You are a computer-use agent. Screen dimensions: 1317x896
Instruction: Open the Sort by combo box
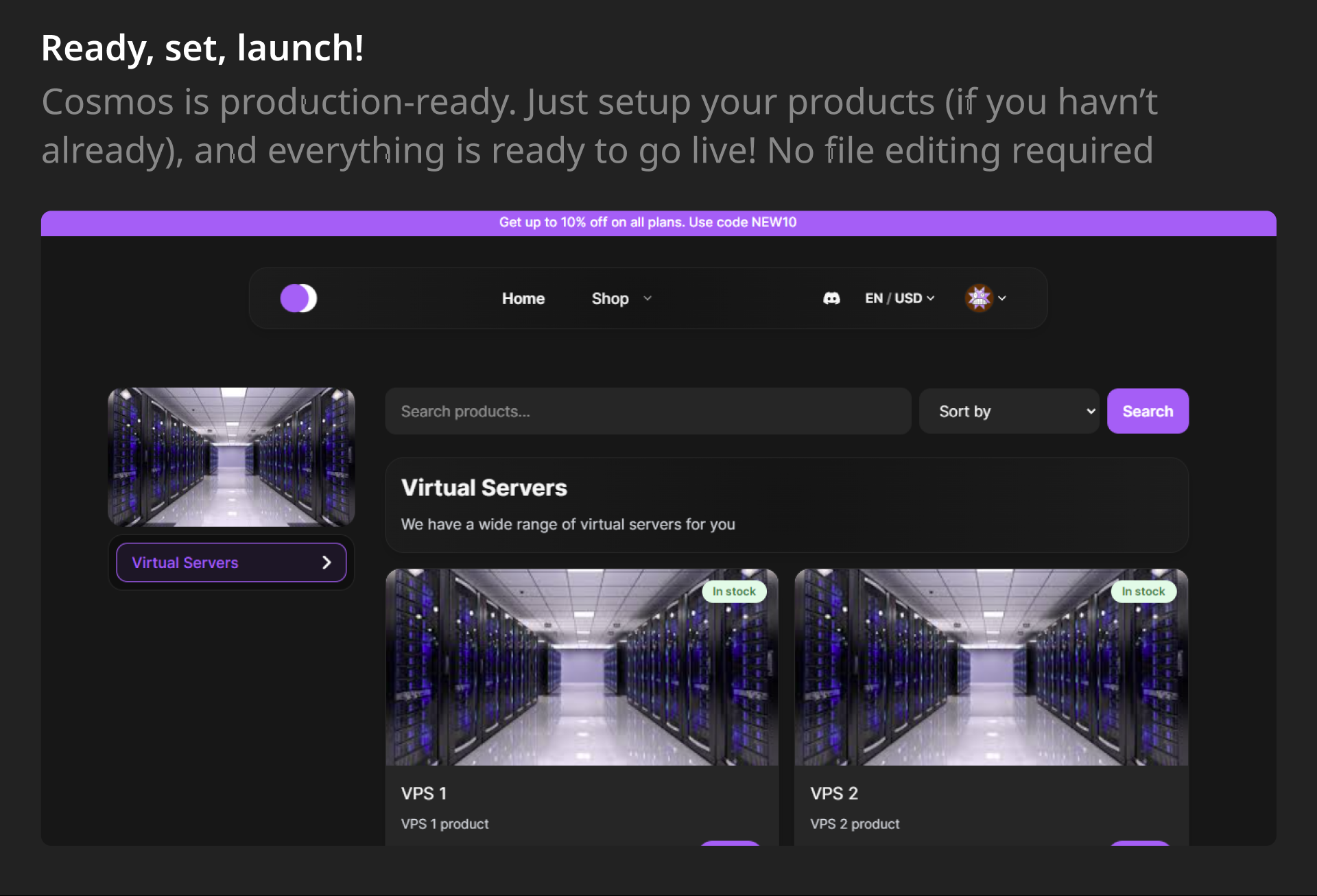[1009, 412]
